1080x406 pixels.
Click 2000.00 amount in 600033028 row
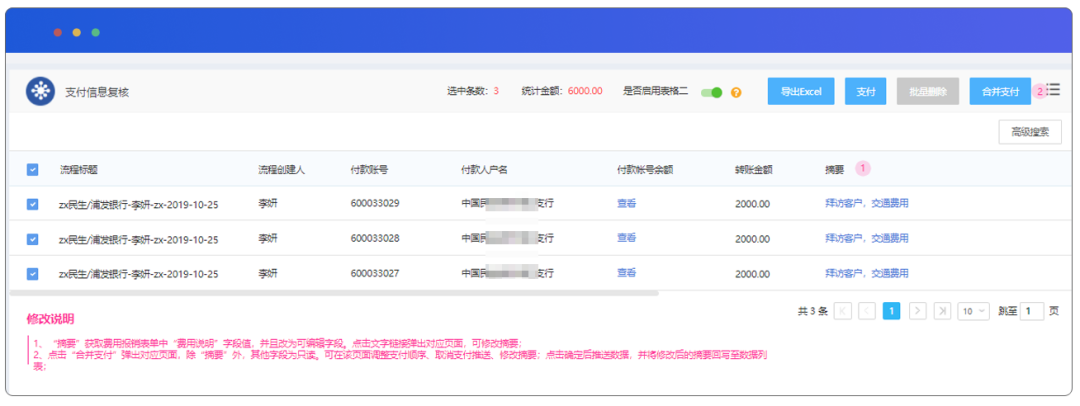tap(752, 238)
